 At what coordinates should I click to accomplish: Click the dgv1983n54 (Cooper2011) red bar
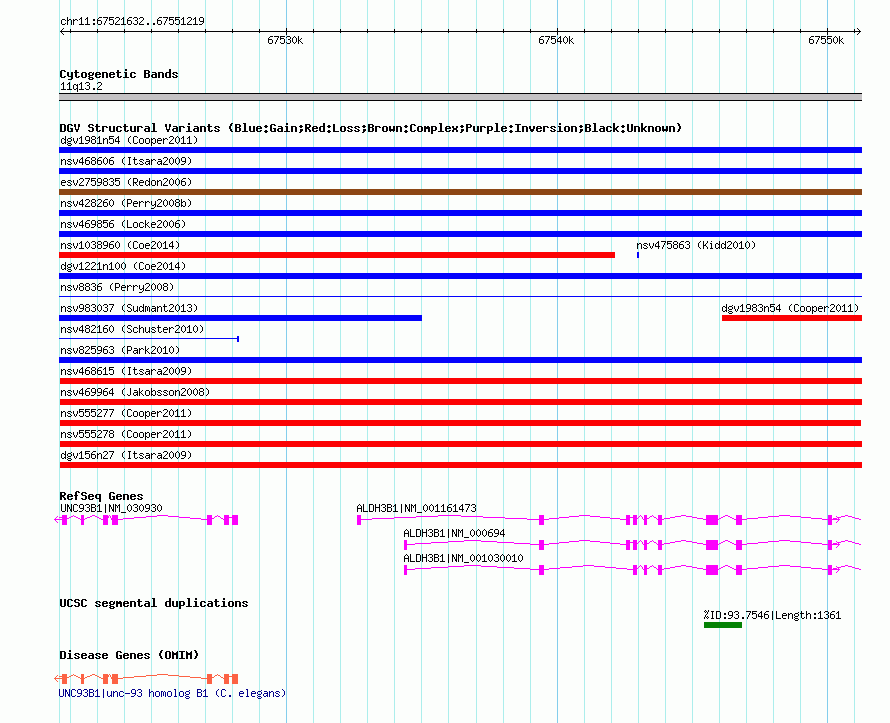(792, 318)
